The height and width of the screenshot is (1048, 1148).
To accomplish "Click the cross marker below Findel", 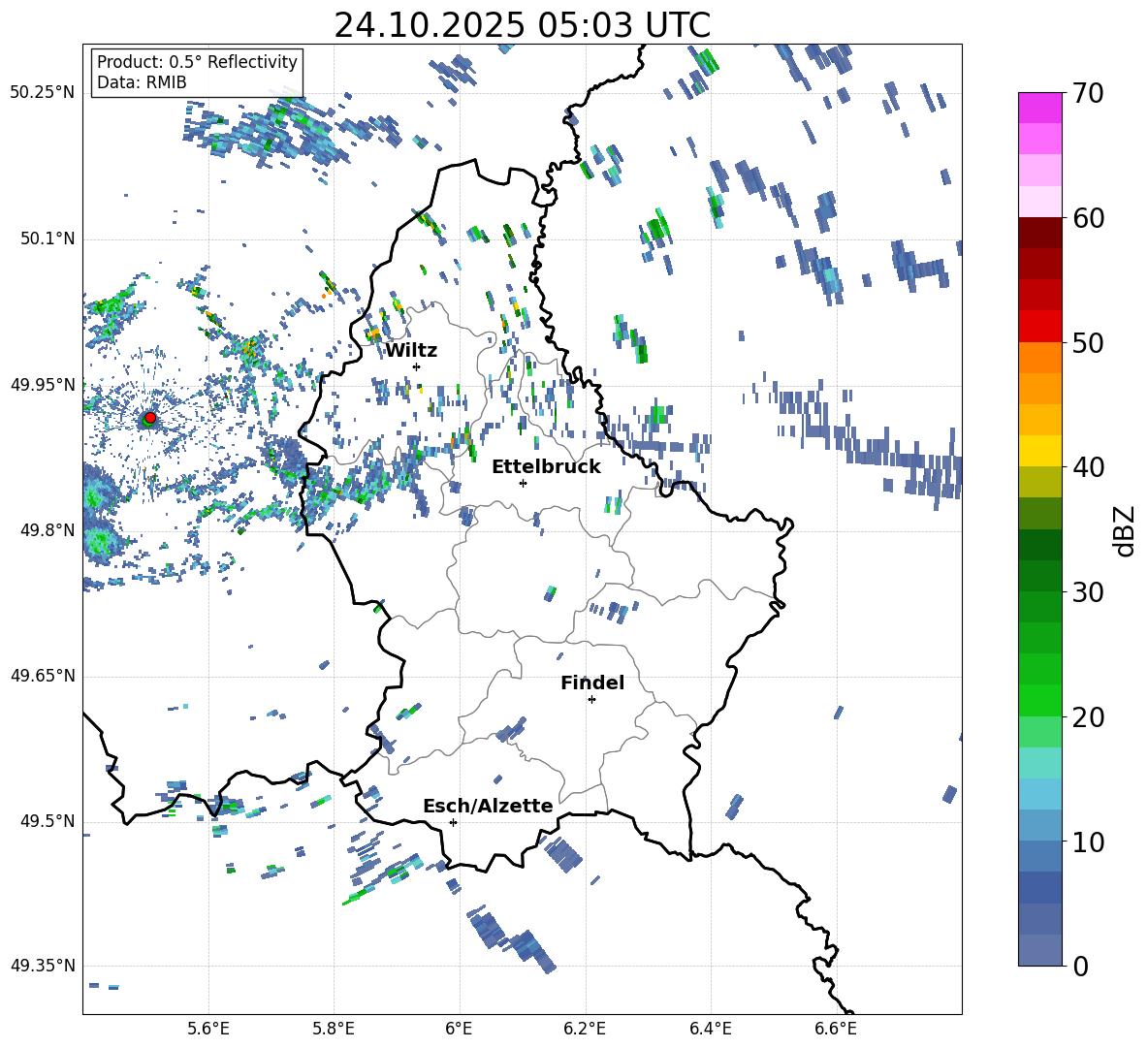I will pyautogui.click(x=591, y=700).
